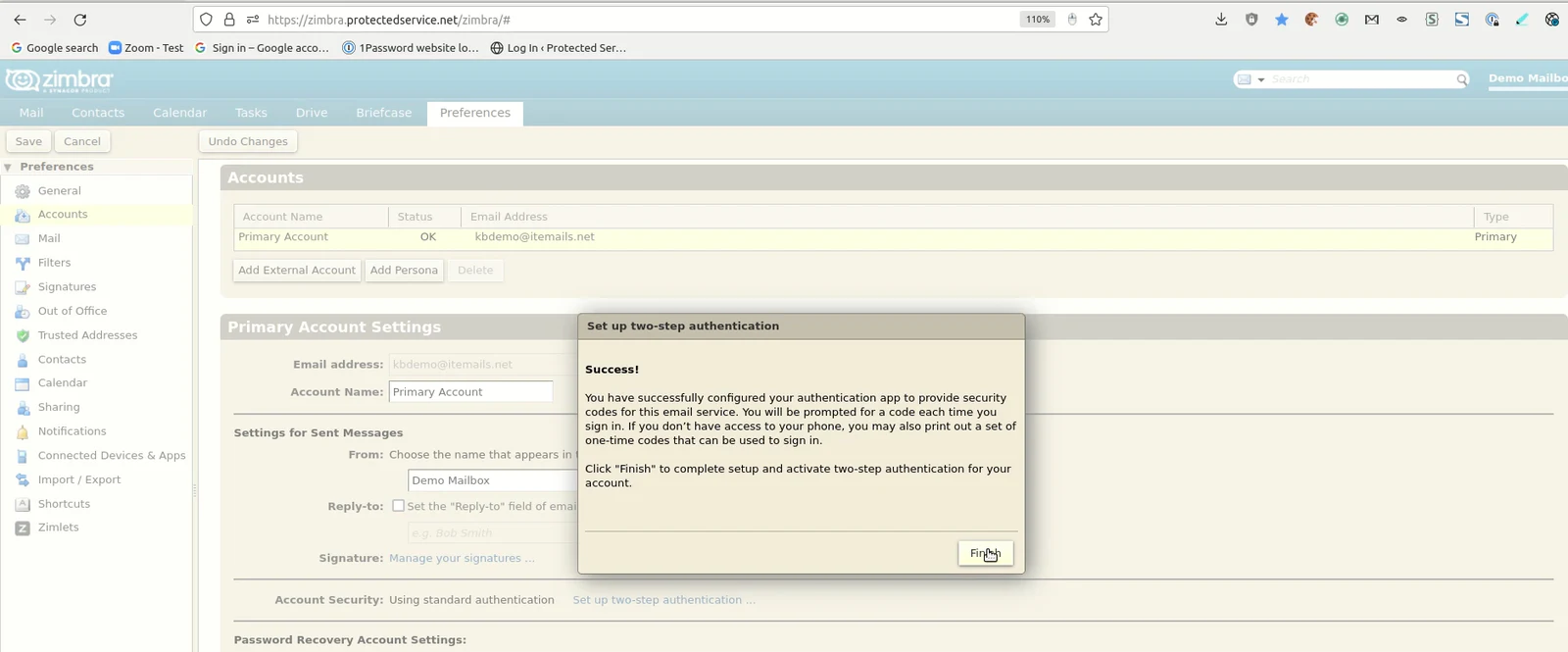The height and width of the screenshot is (652, 1568).
Task: Click the Finish button in the dialog
Action: pyautogui.click(x=985, y=553)
